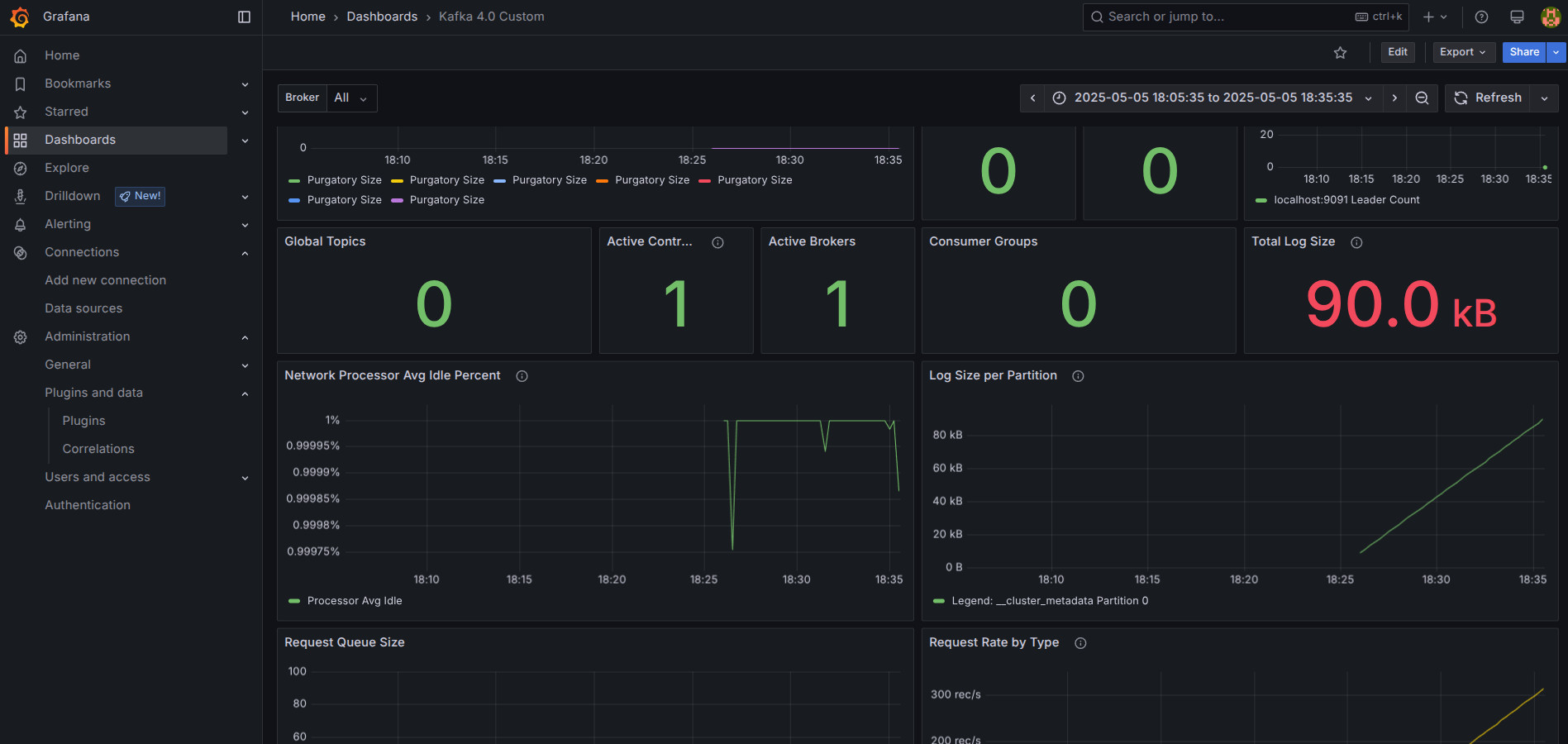The image size is (1568, 744).
Task: Click the Connections icon in sidebar
Action: [x=21, y=252]
